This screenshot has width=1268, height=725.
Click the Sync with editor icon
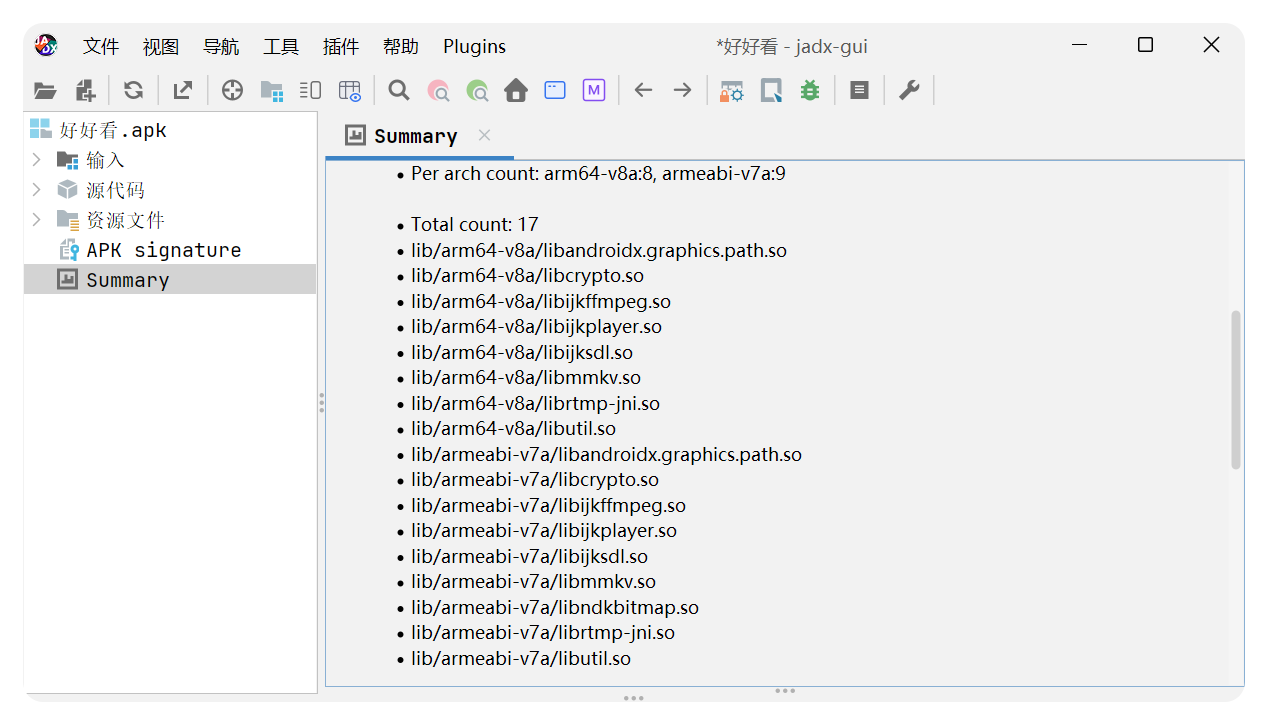[232, 91]
